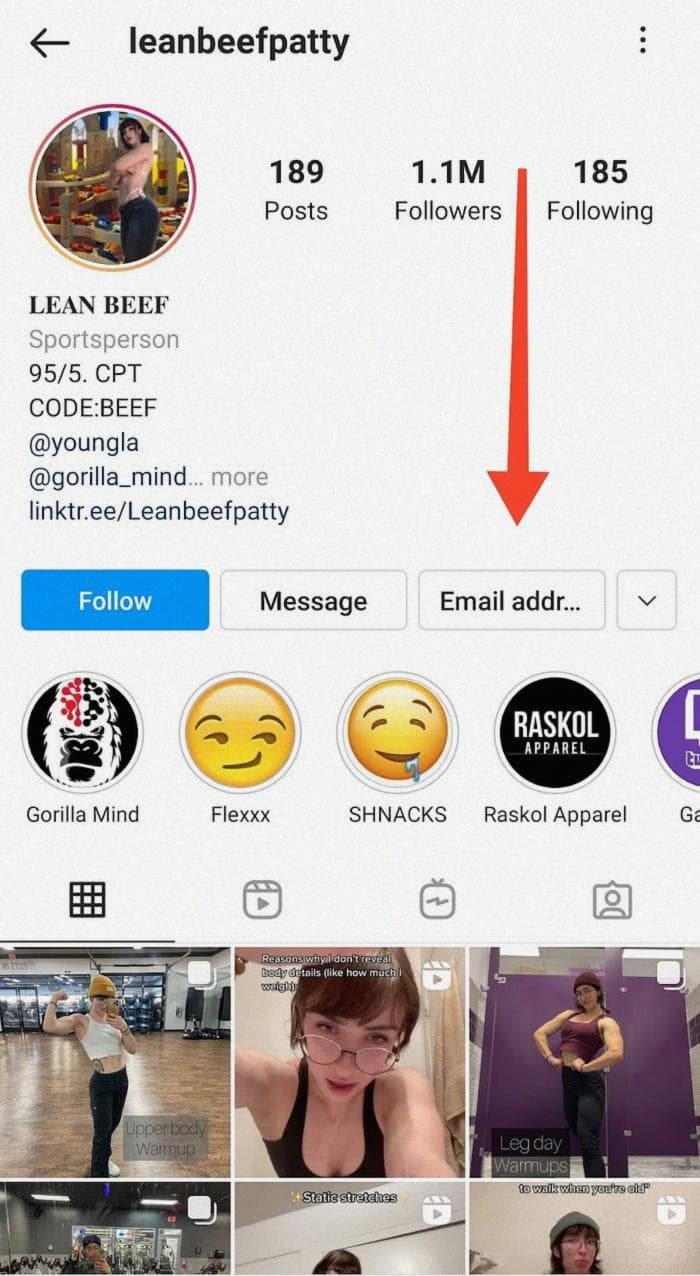
Task: Click the blue Follow button
Action: (115, 600)
